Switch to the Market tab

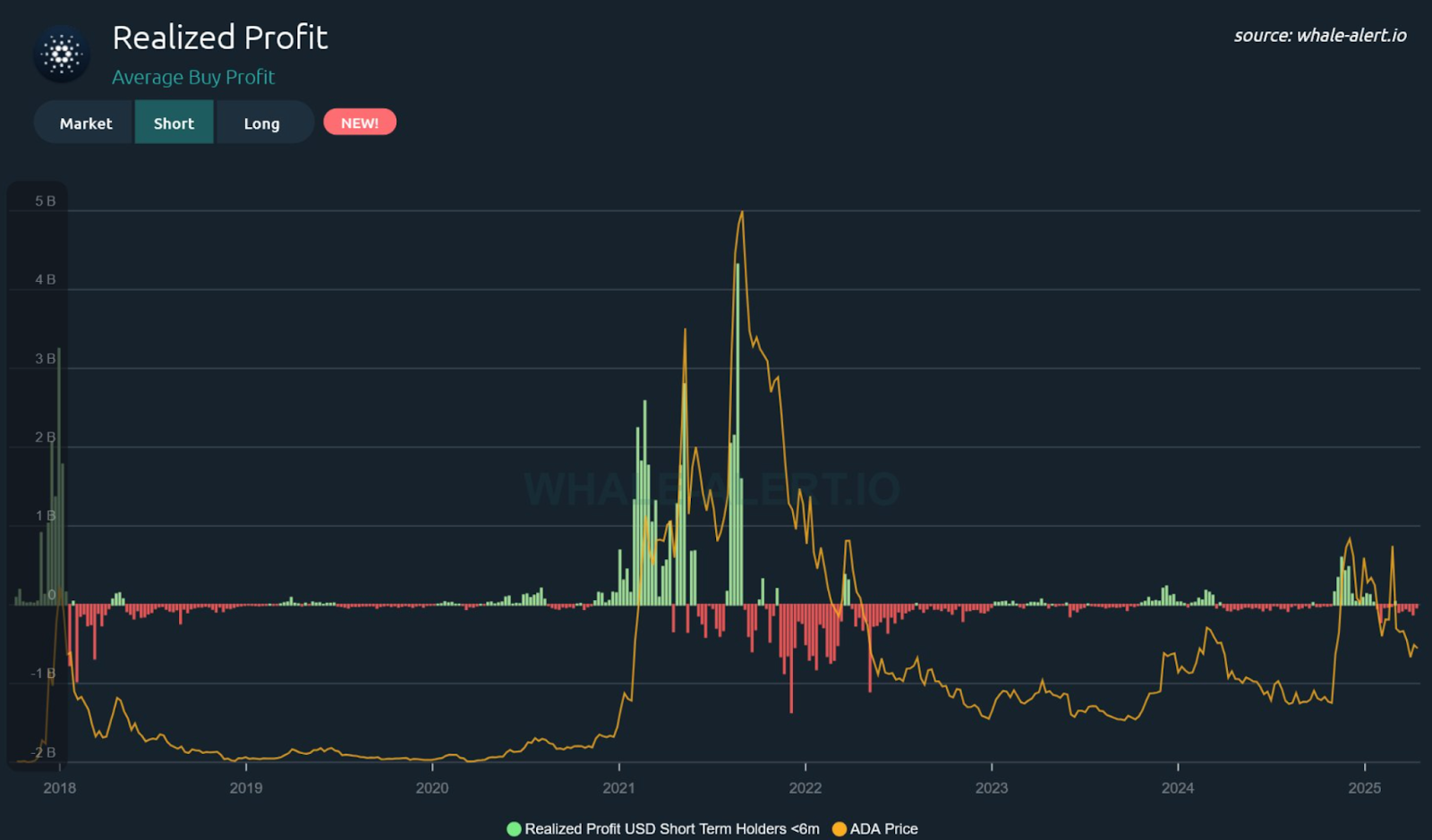(x=84, y=123)
